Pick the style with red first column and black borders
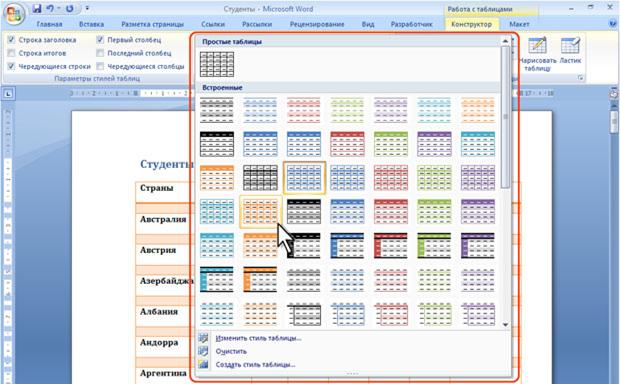Image resolution: width=620 pixels, height=384 pixels. [x=391, y=246]
